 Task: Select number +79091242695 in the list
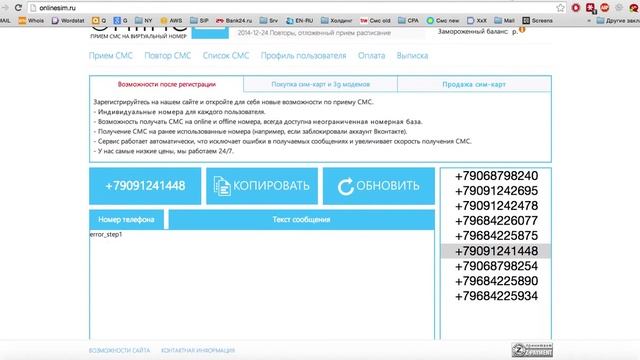coord(496,191)
